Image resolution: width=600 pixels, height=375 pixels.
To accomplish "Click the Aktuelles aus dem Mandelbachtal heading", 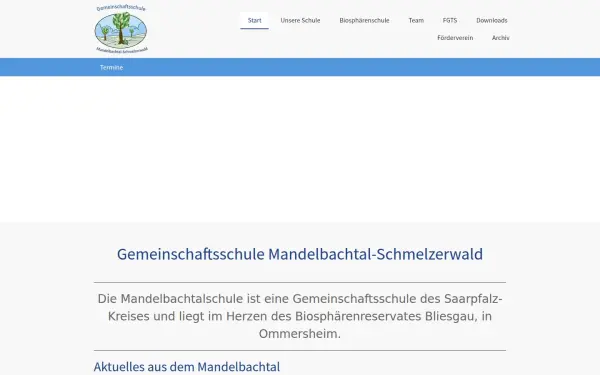I will [x=187, y=367].
